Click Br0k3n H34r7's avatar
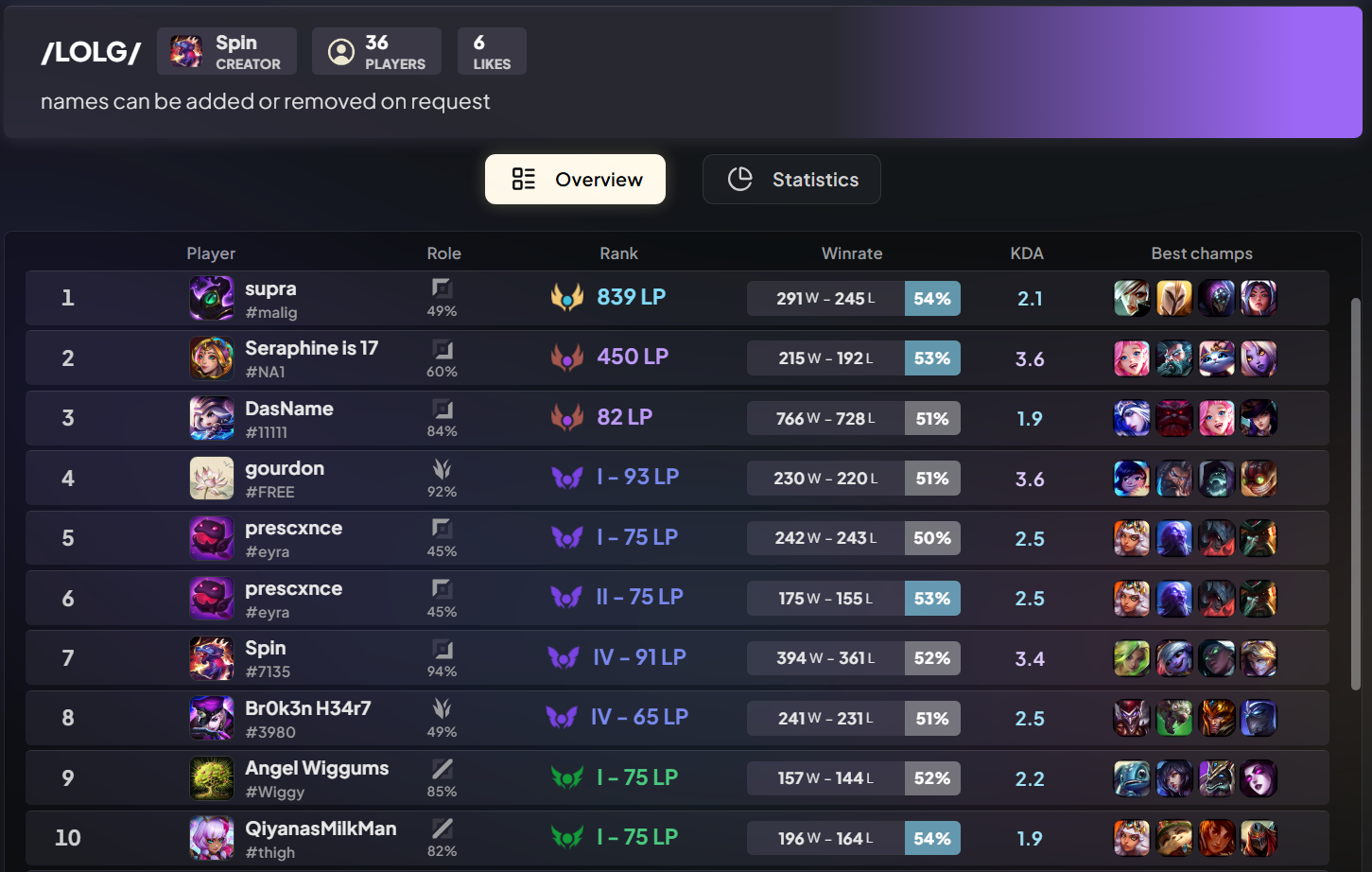 coord(212,718)
